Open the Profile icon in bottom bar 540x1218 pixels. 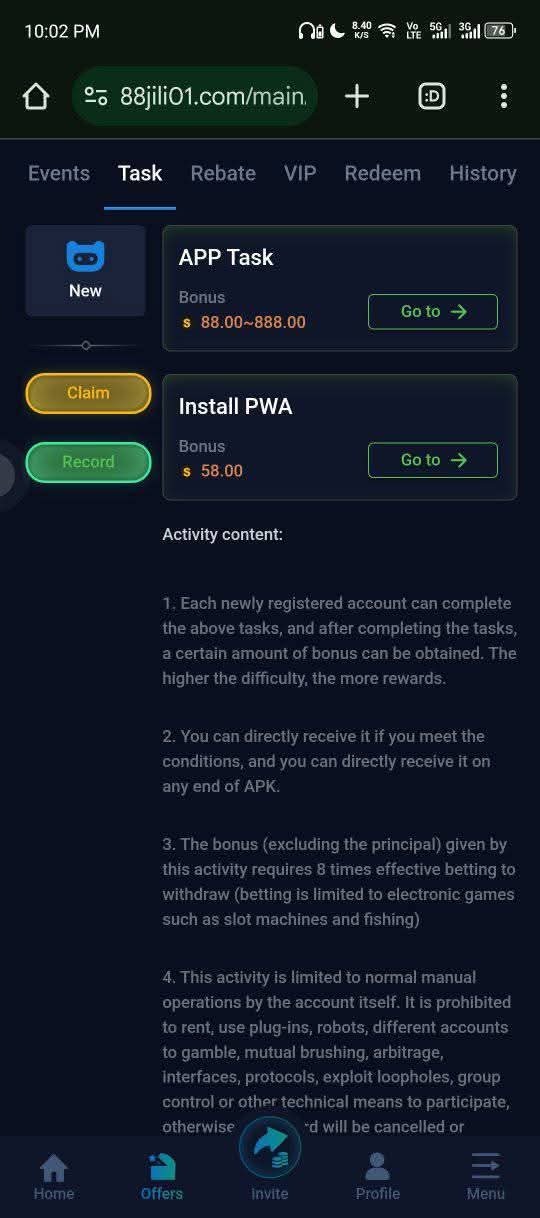(x=377, y=1167)
